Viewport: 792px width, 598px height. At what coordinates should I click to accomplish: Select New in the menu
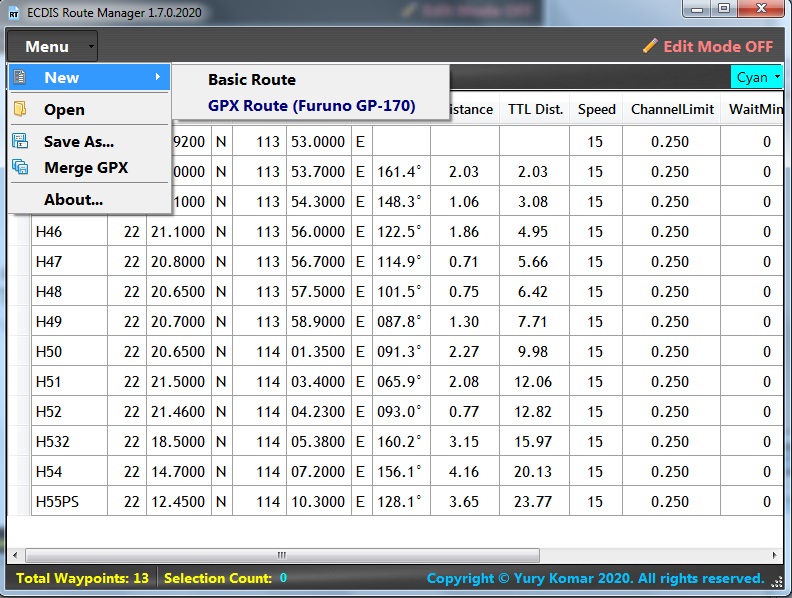(89, 77)
